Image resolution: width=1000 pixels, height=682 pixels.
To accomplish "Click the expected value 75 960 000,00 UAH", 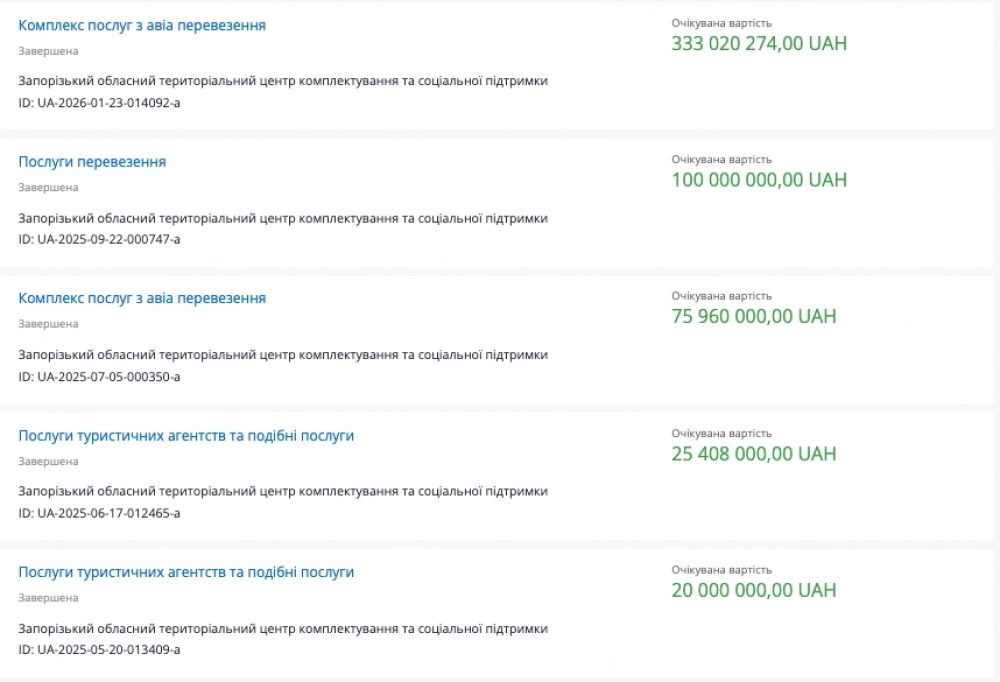I will pyautogui.click(x=754, y=317).
